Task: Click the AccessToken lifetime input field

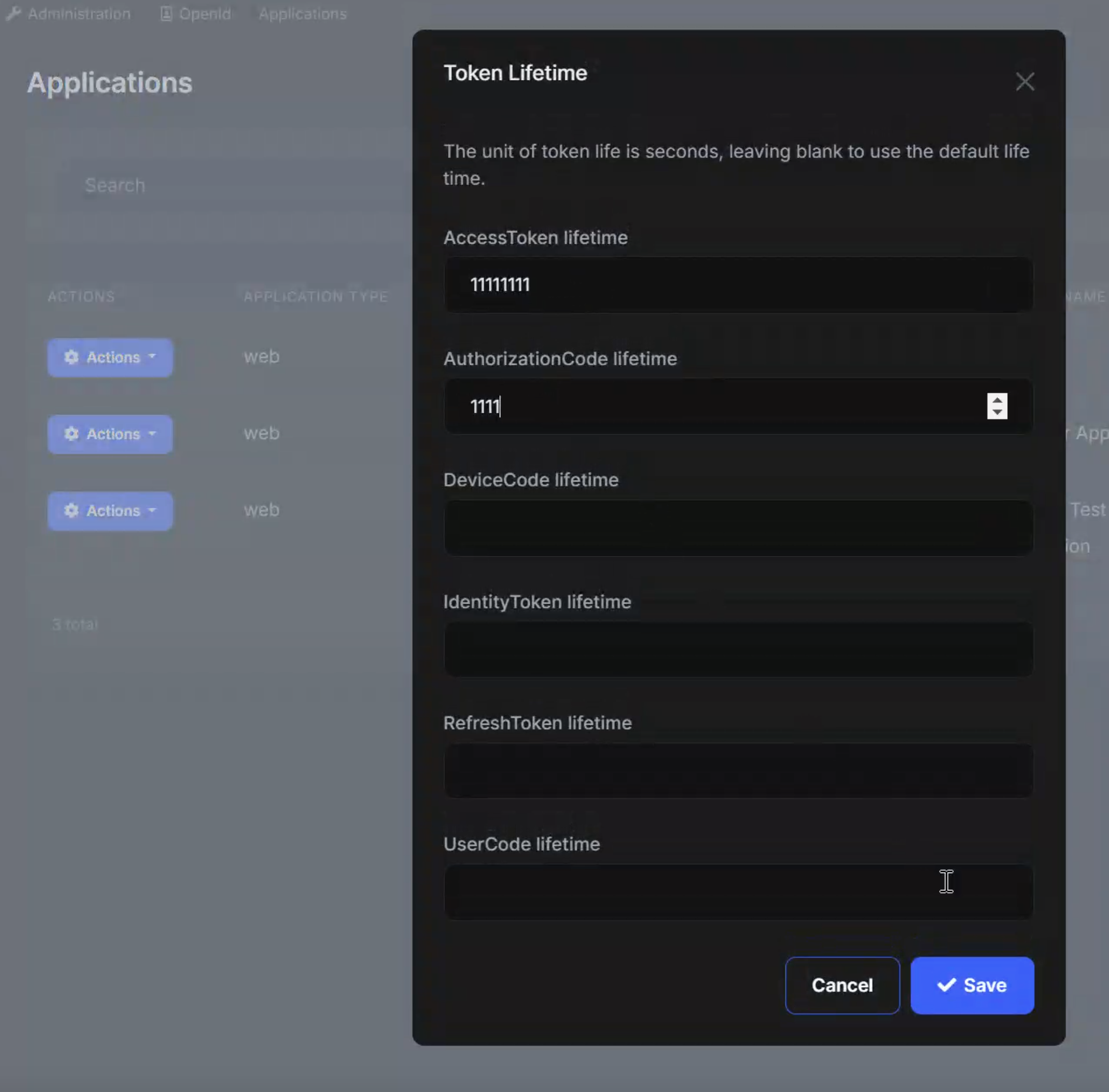Action: coord(738,284)
